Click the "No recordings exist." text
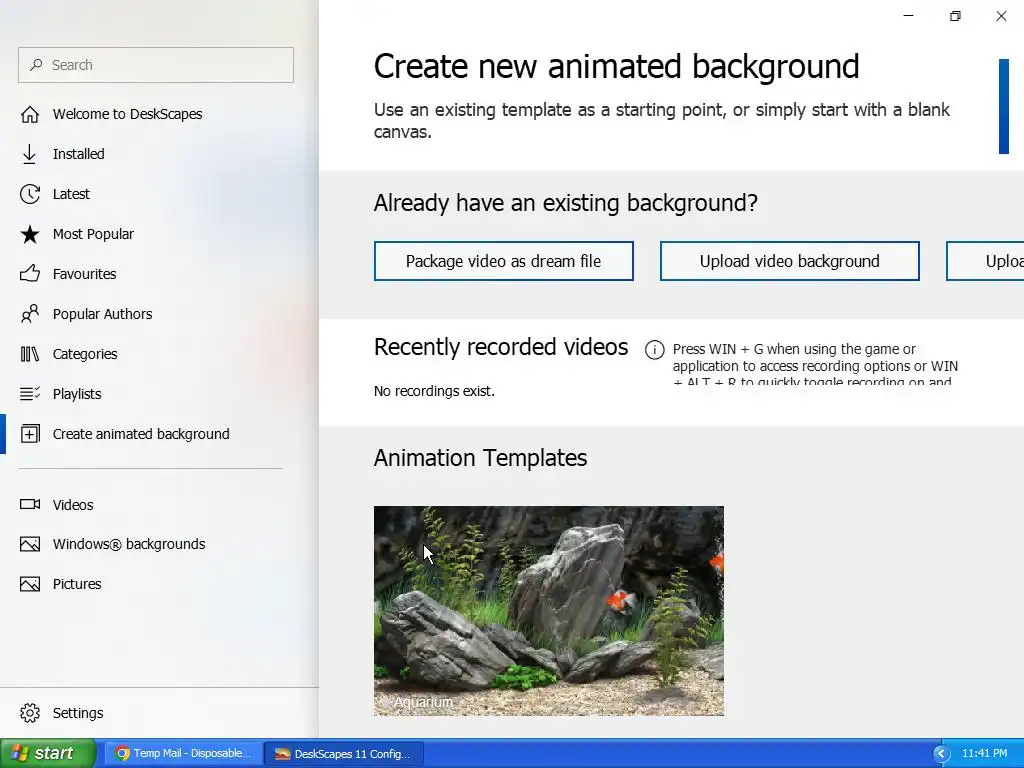The height and width of the screenshot is (768, 1024). 434,391
